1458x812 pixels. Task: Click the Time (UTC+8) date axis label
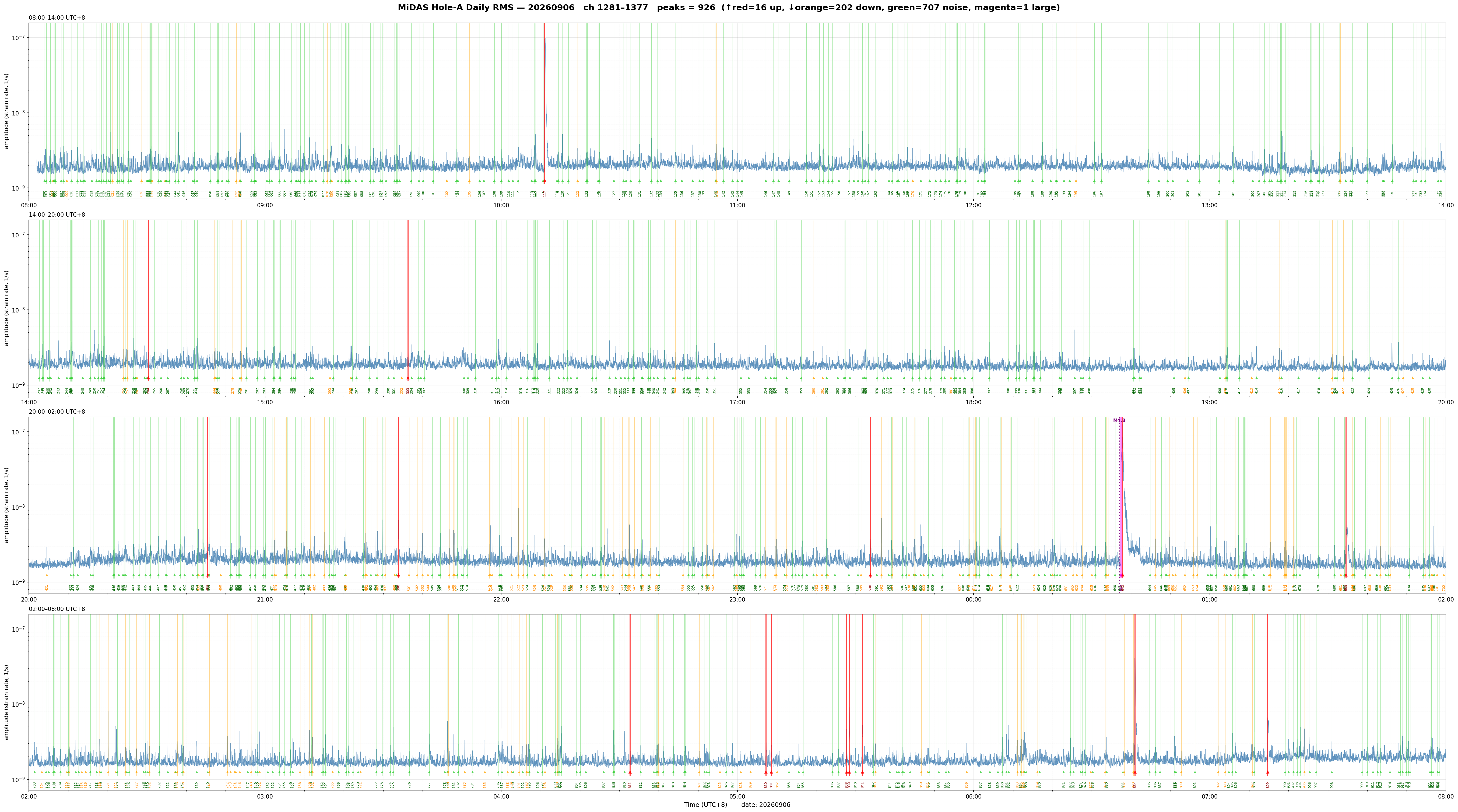pos(737,805)
